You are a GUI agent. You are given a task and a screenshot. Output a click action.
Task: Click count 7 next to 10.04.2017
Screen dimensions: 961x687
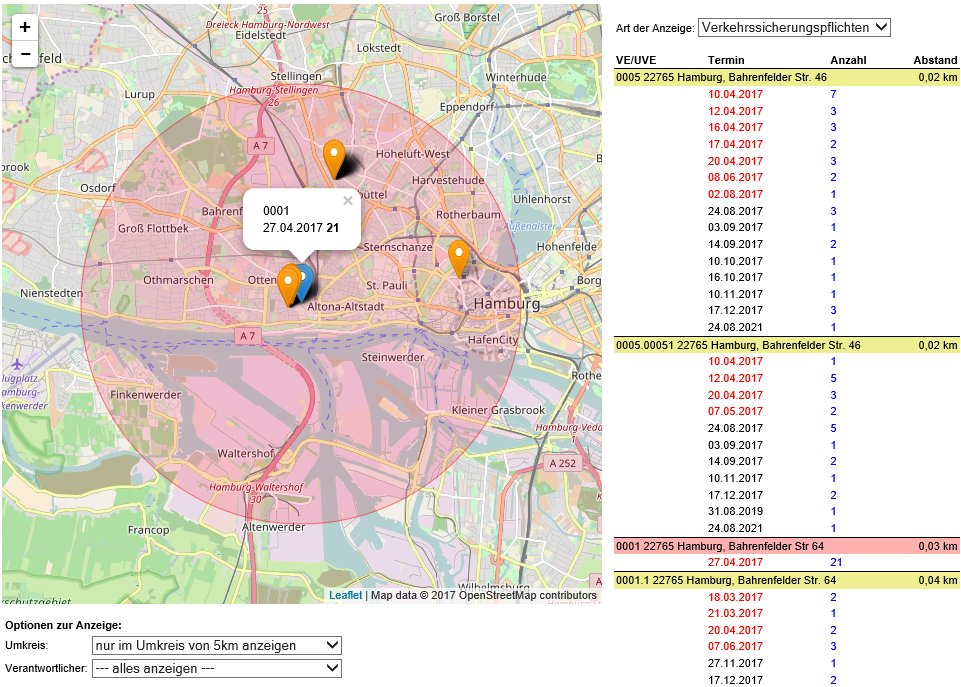tap(834, 94)
